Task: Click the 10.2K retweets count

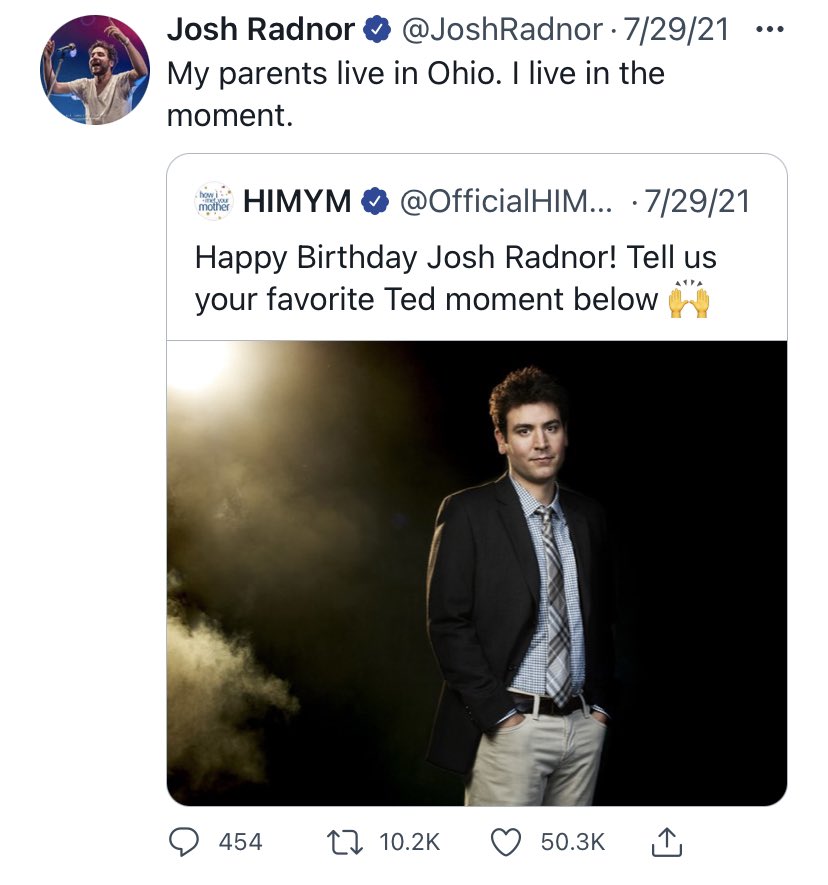Action: click(410, 842)
